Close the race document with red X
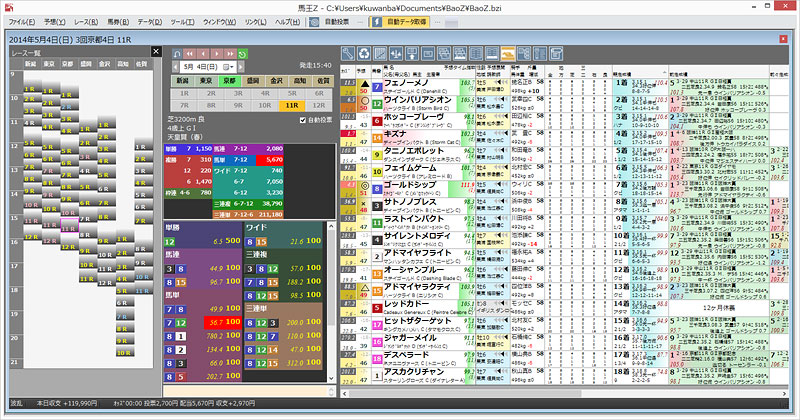This screenshot has width=800, height=420. point(783,39)
